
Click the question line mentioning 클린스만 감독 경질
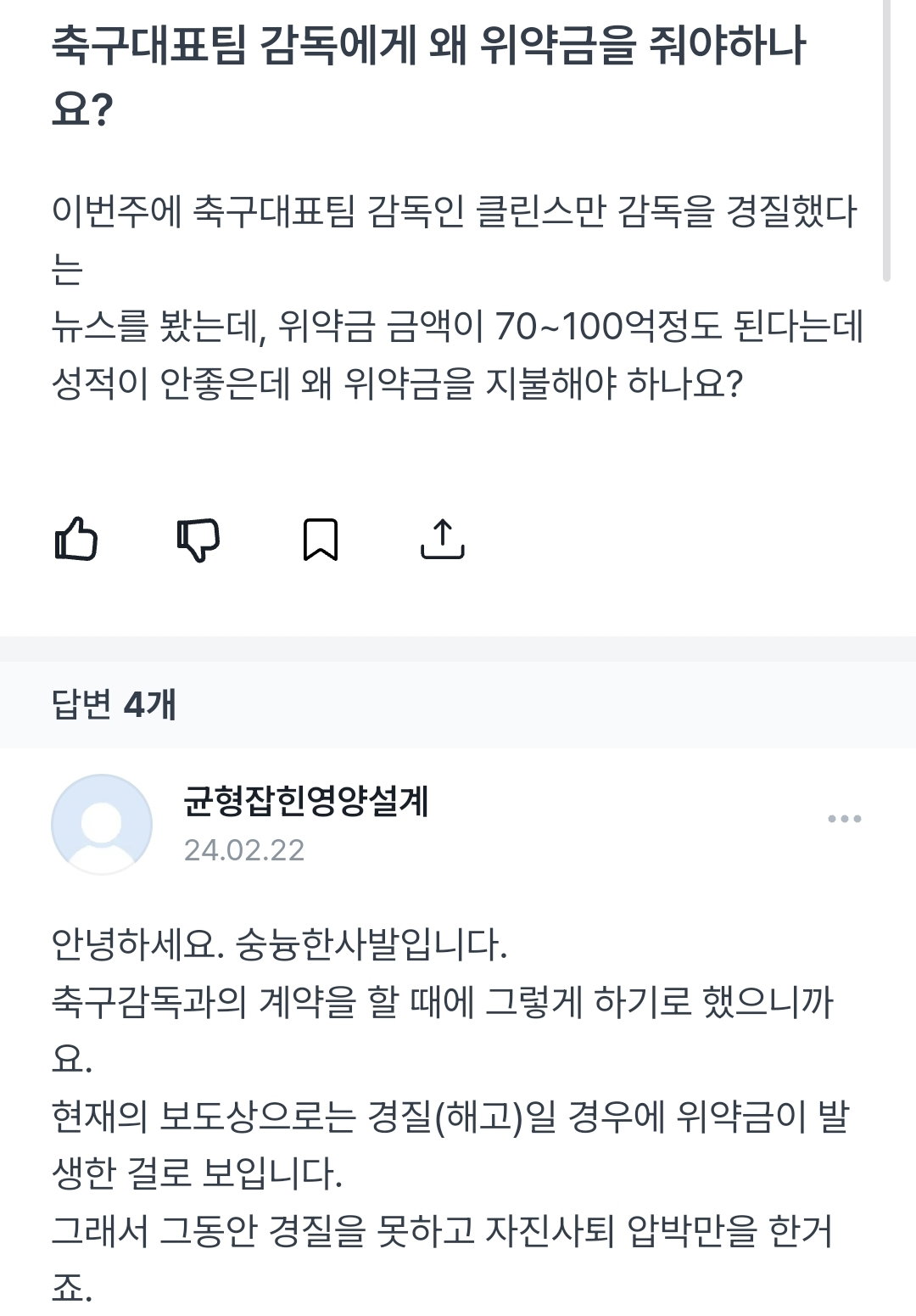pyautogui.click(x=455, y=211)
